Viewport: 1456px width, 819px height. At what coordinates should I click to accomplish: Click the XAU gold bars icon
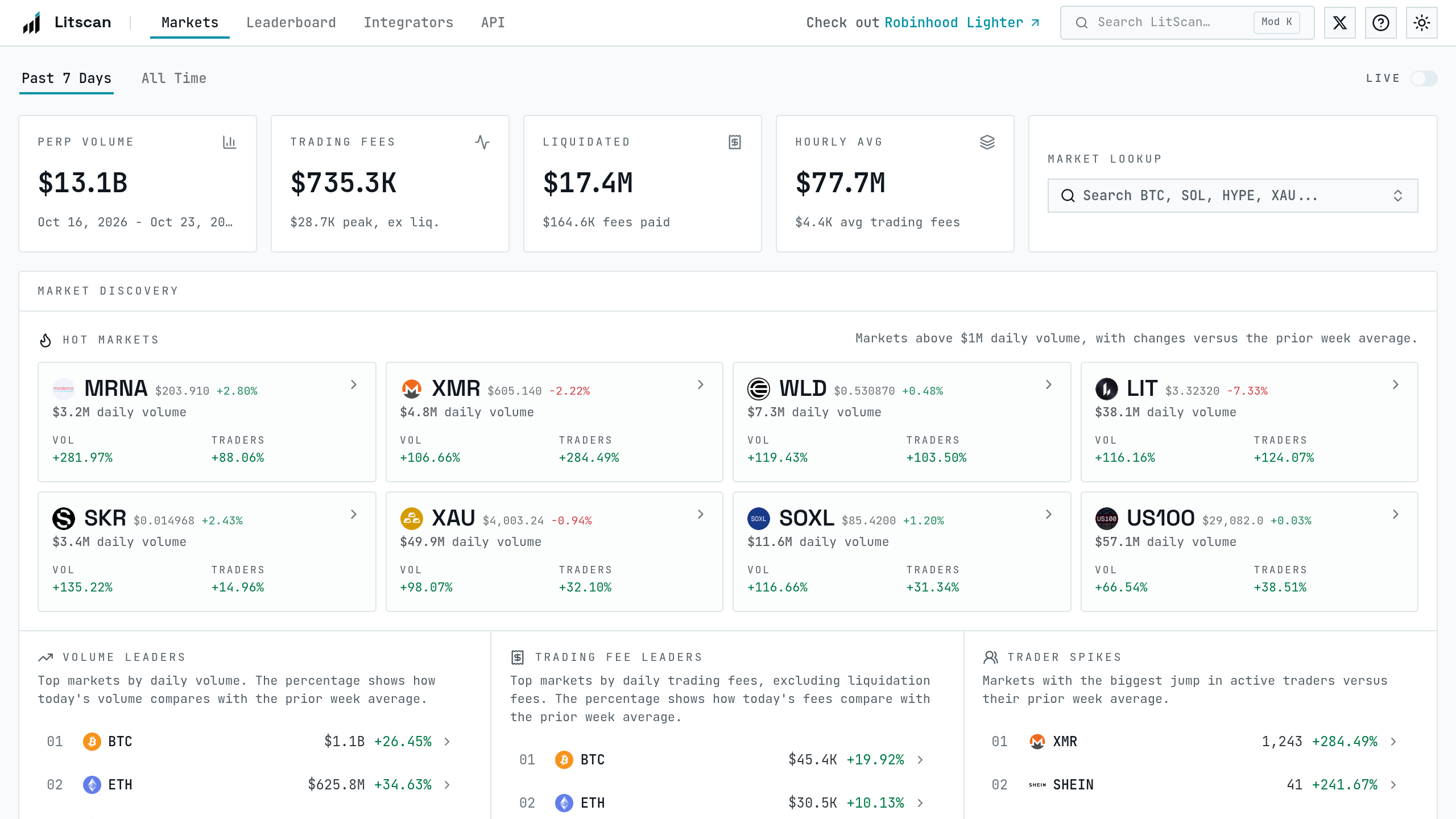pos(411,519)
